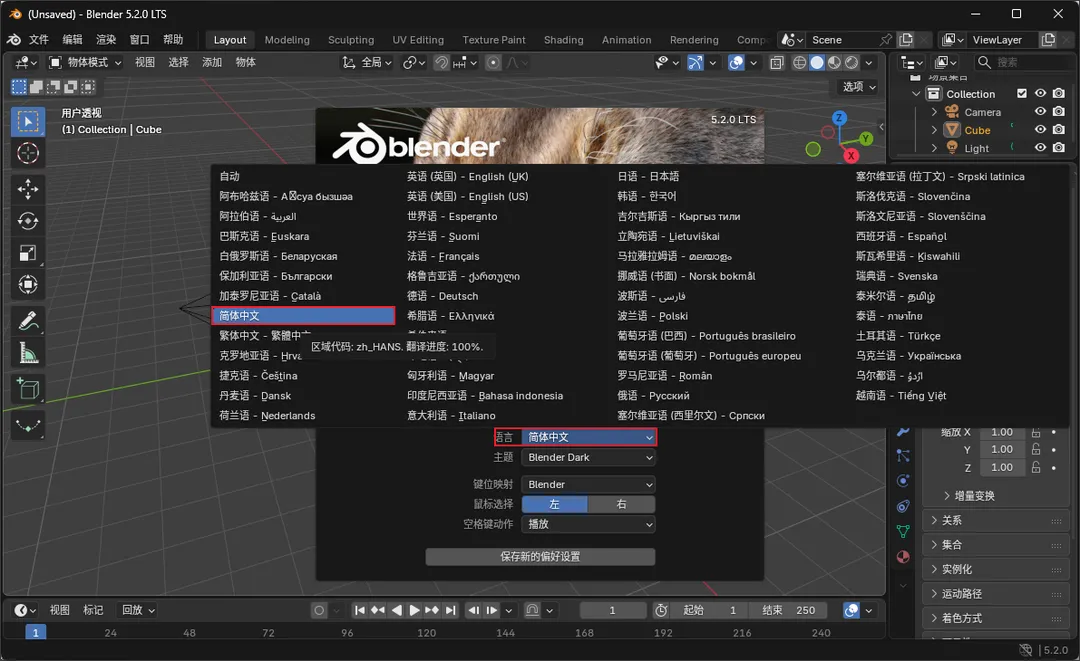Choose 日语 - 日本語 from language list
This screenshot has height=661, width=1080.
(x=648, y=176)
